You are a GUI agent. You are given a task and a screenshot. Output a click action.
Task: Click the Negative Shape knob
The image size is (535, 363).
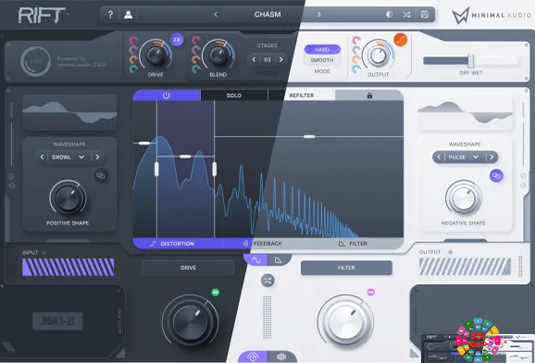(x=463, y=199)
